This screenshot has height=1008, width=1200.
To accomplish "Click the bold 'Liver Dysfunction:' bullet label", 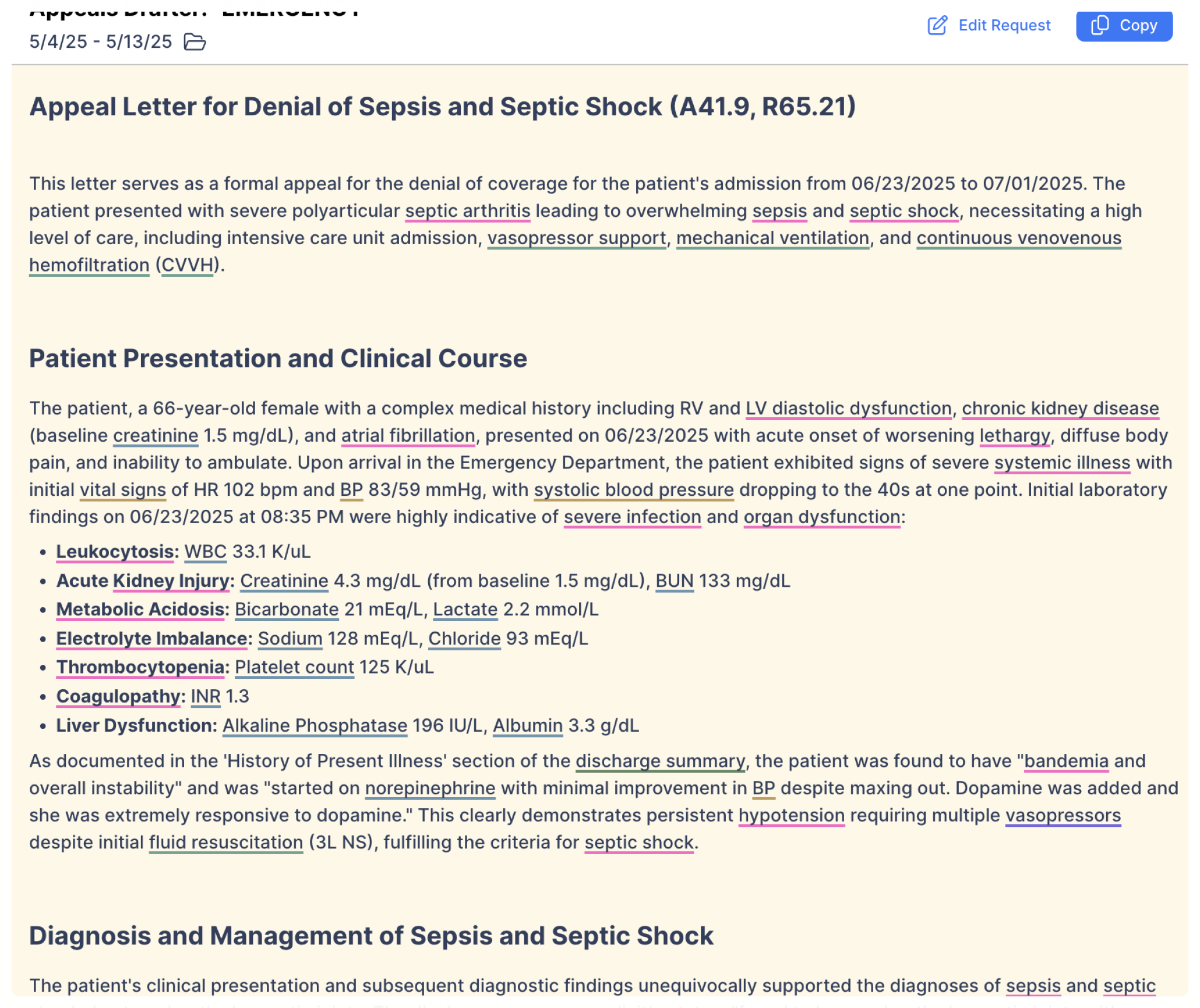I will point(136,725).
